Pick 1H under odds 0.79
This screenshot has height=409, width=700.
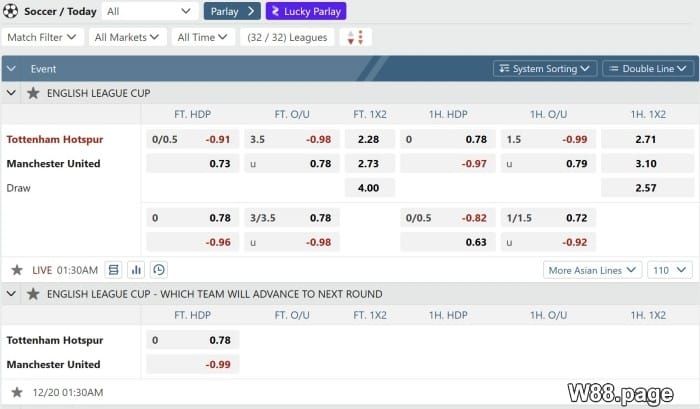tap(548, 163)
